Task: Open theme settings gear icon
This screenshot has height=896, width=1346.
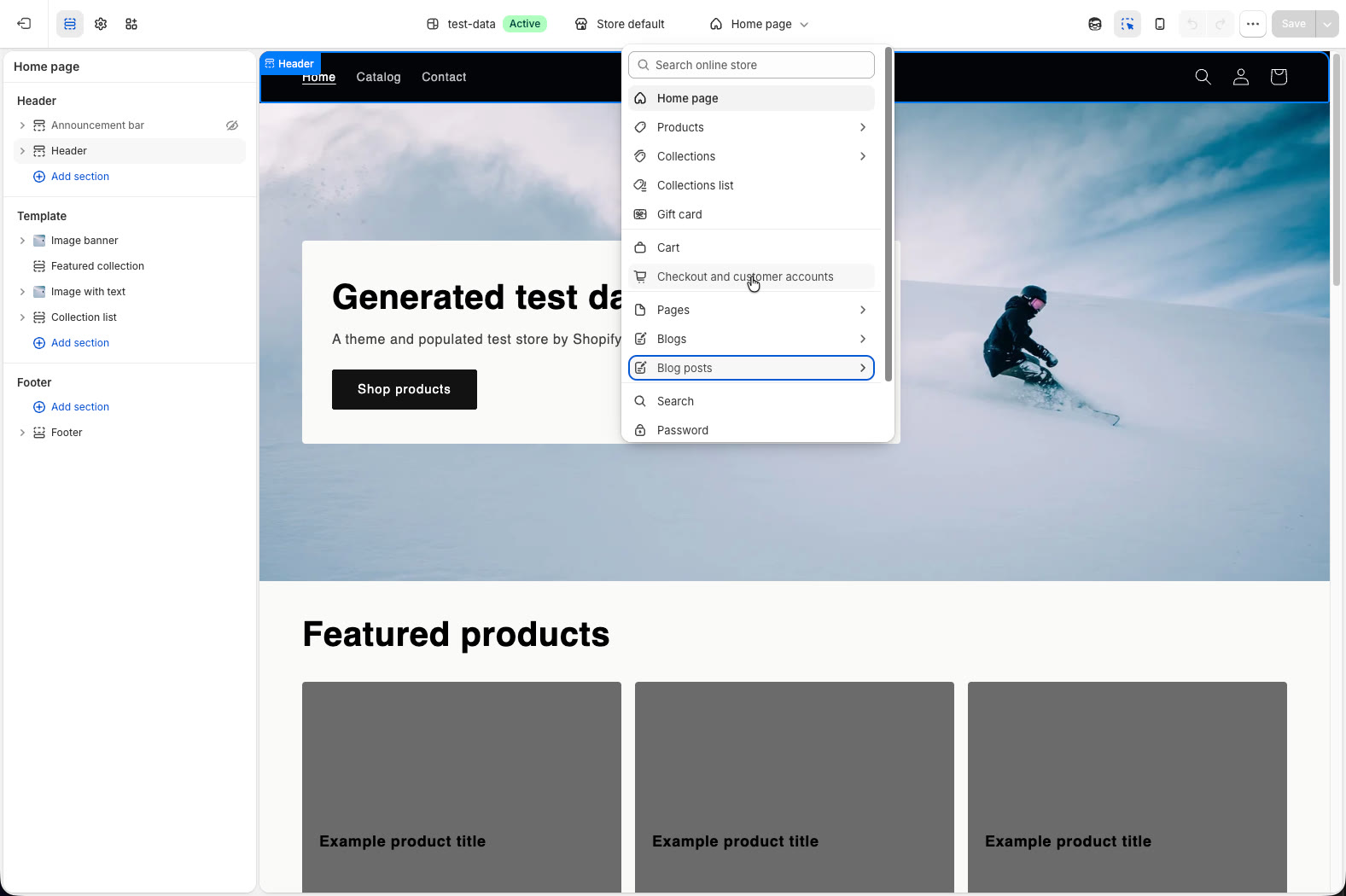Action: click(101, 24)
